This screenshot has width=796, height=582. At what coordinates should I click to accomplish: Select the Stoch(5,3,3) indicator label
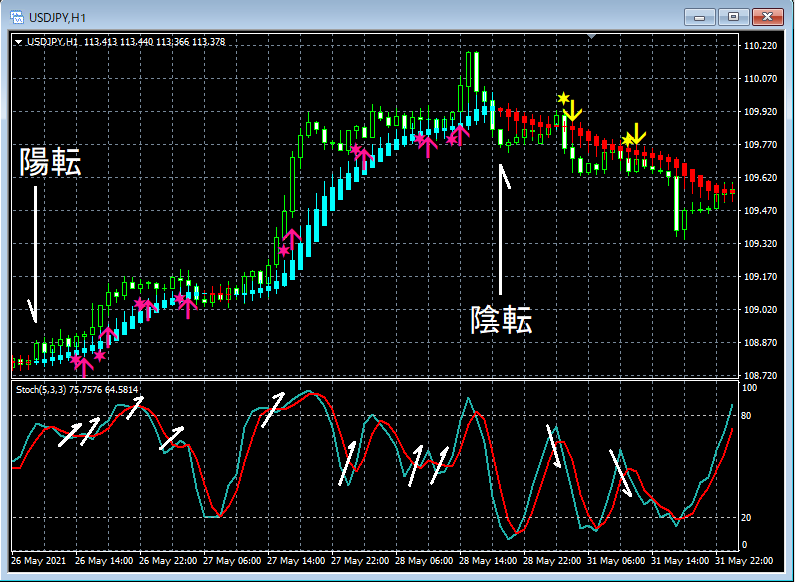pyautogui.click(x=77, y=390)
